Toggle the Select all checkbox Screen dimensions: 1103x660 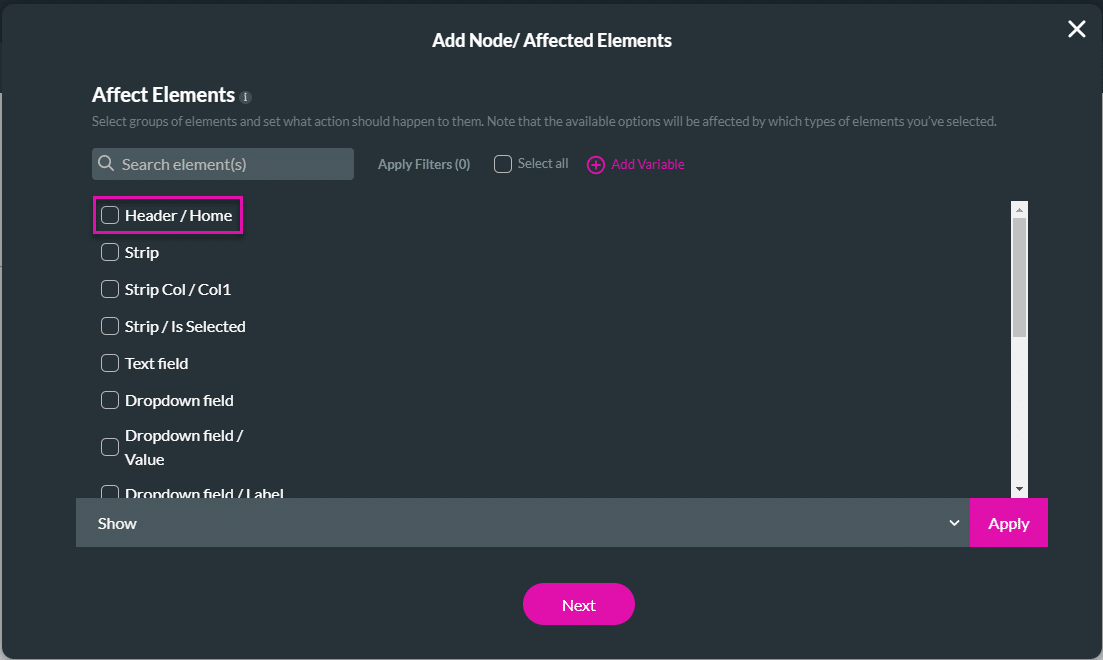click(x=503, y=164)
